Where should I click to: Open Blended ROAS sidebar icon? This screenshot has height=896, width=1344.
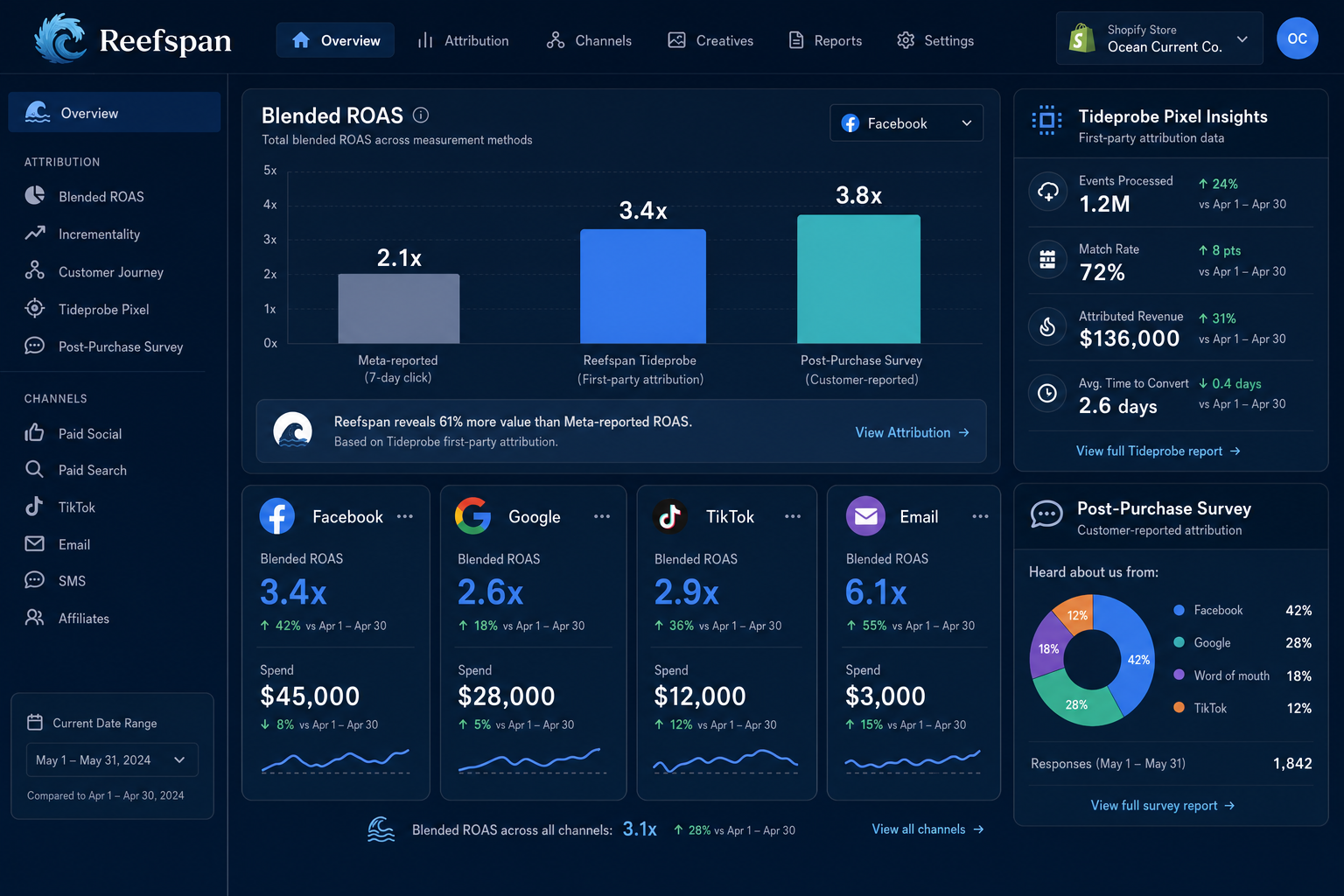click(x=34, y=196)
